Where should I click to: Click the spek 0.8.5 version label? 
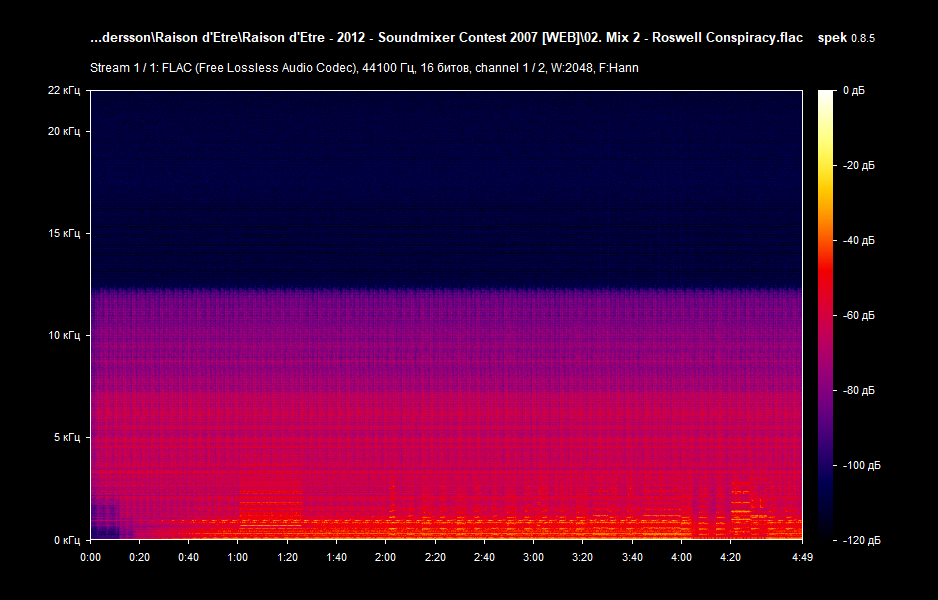click(846, 38)
